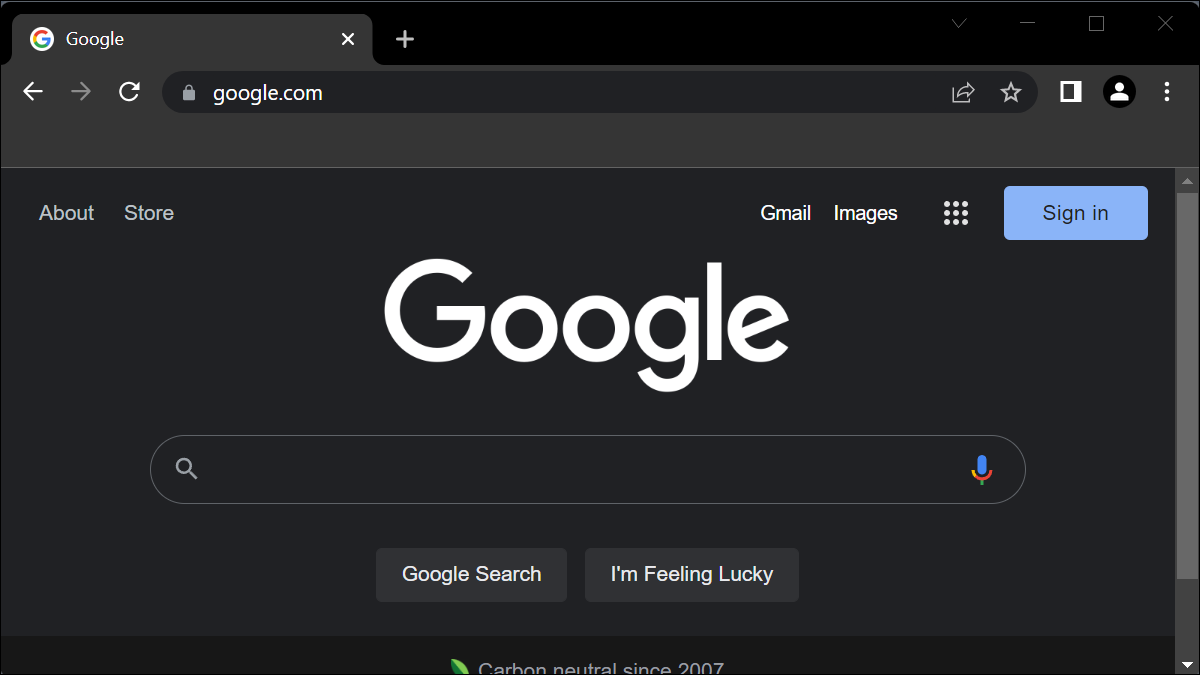The height and width of the screenshot is (675, 1200).
Task: Open a new tab with the plus button
Action: tap(404, 39)
